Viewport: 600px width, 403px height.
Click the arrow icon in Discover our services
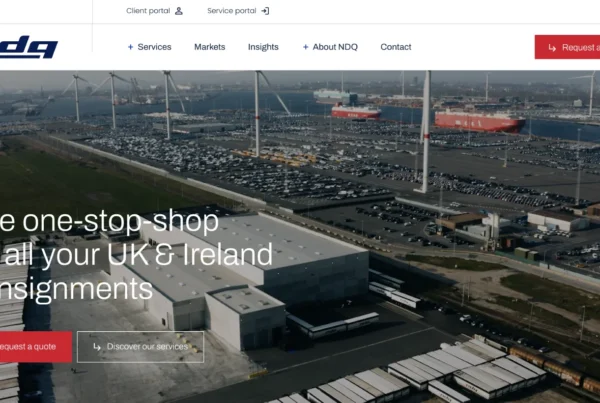(x=97, y=347)
